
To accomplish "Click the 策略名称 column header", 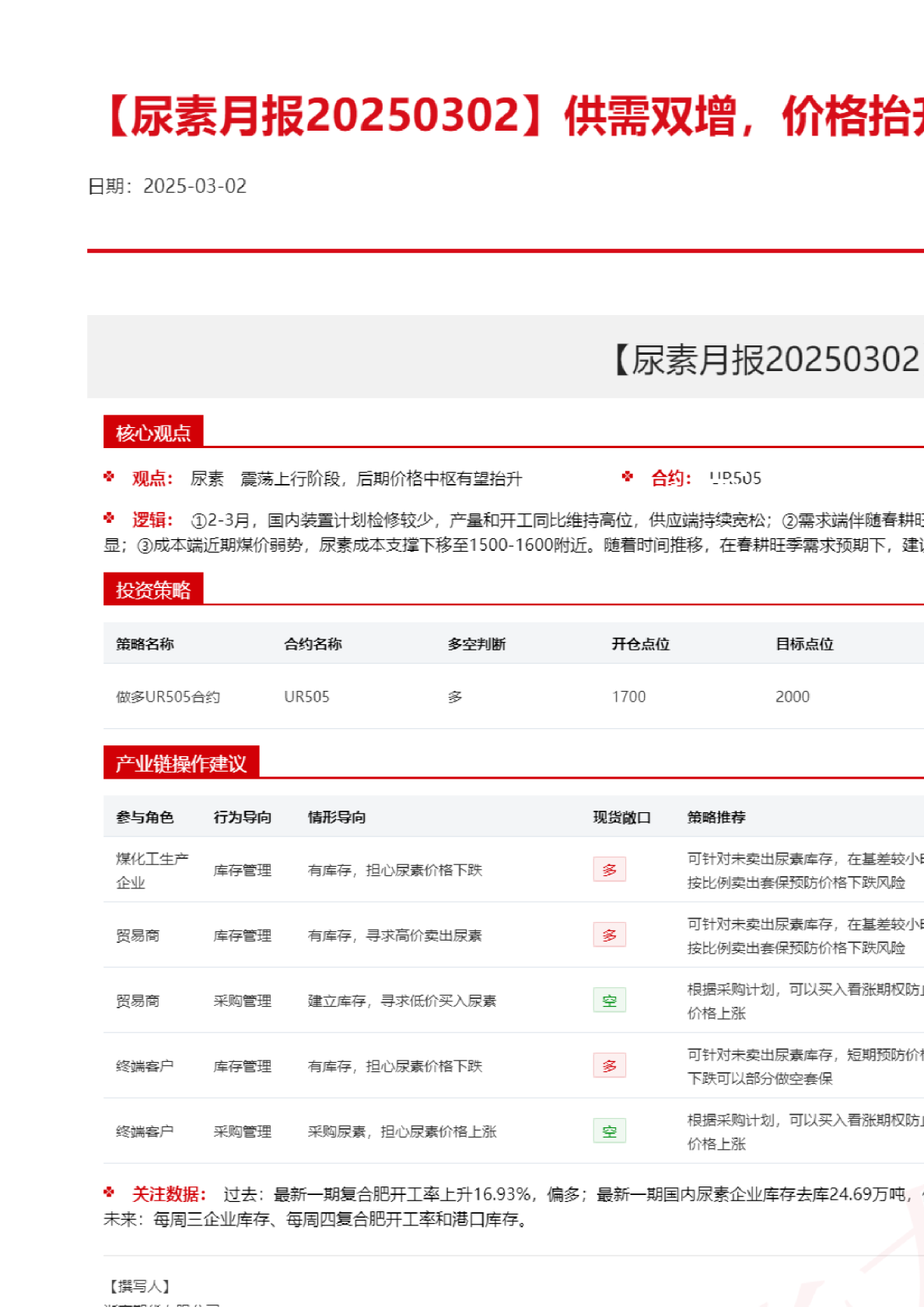I will [145, 644].
